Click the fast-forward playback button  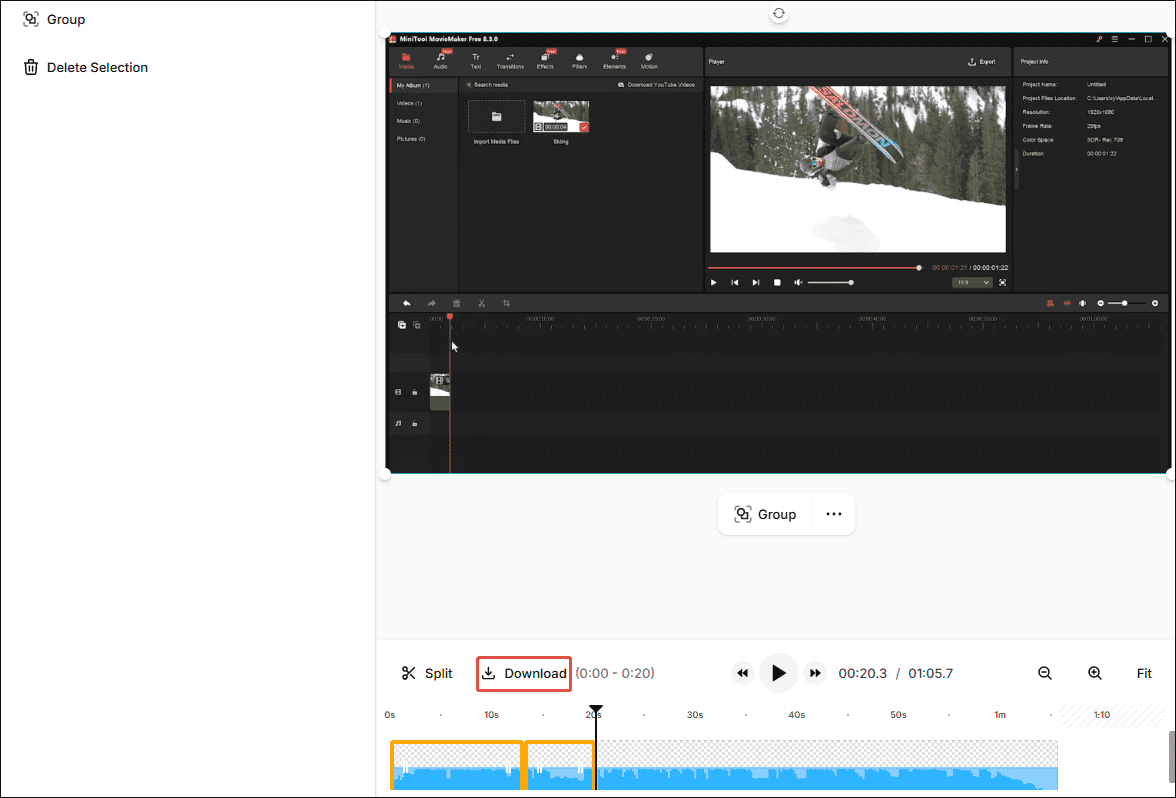pos(814,674)
